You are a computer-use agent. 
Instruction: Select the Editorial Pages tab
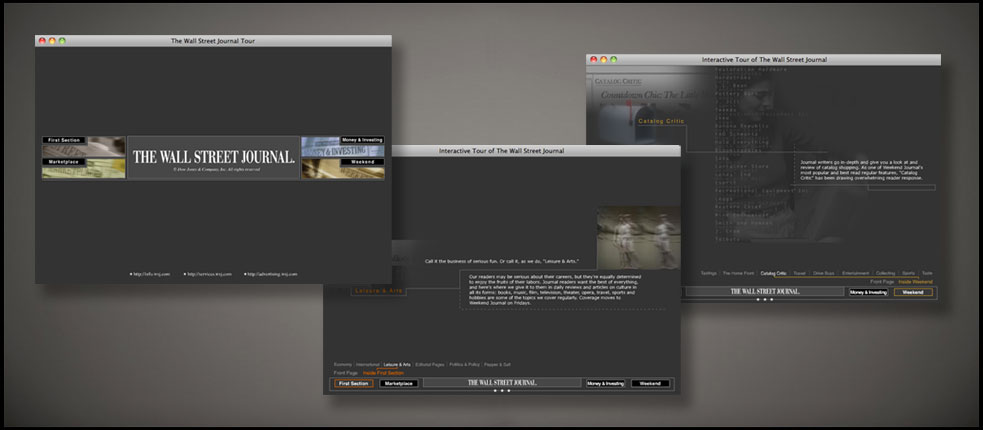coord(433,365)
